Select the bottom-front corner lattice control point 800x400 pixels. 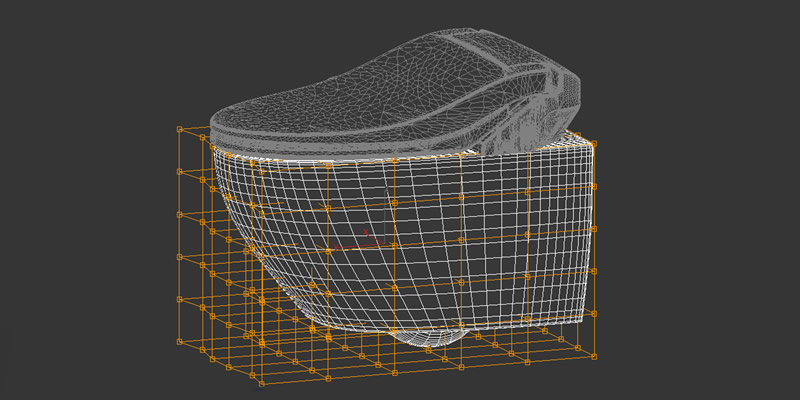261,382
